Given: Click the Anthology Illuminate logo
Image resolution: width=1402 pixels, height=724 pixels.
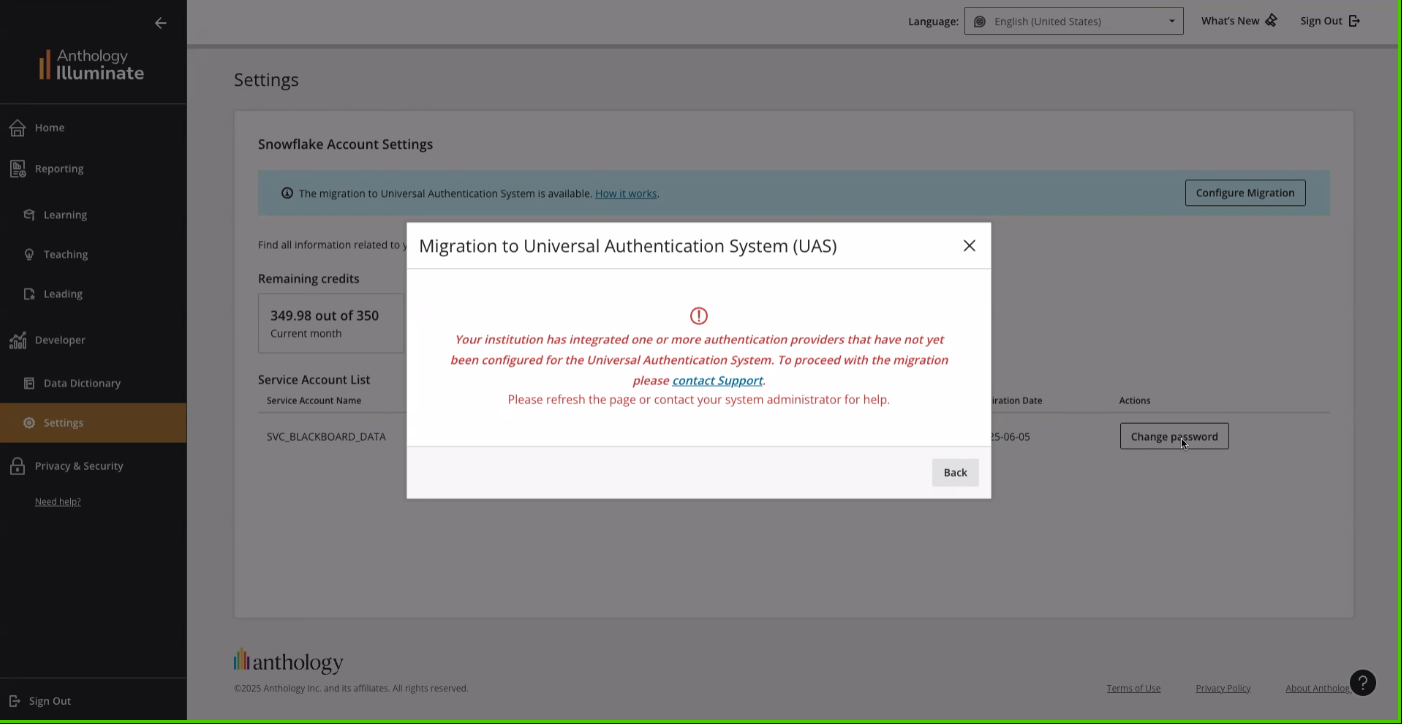Looking at the screenshot, I should click(92, 65).
